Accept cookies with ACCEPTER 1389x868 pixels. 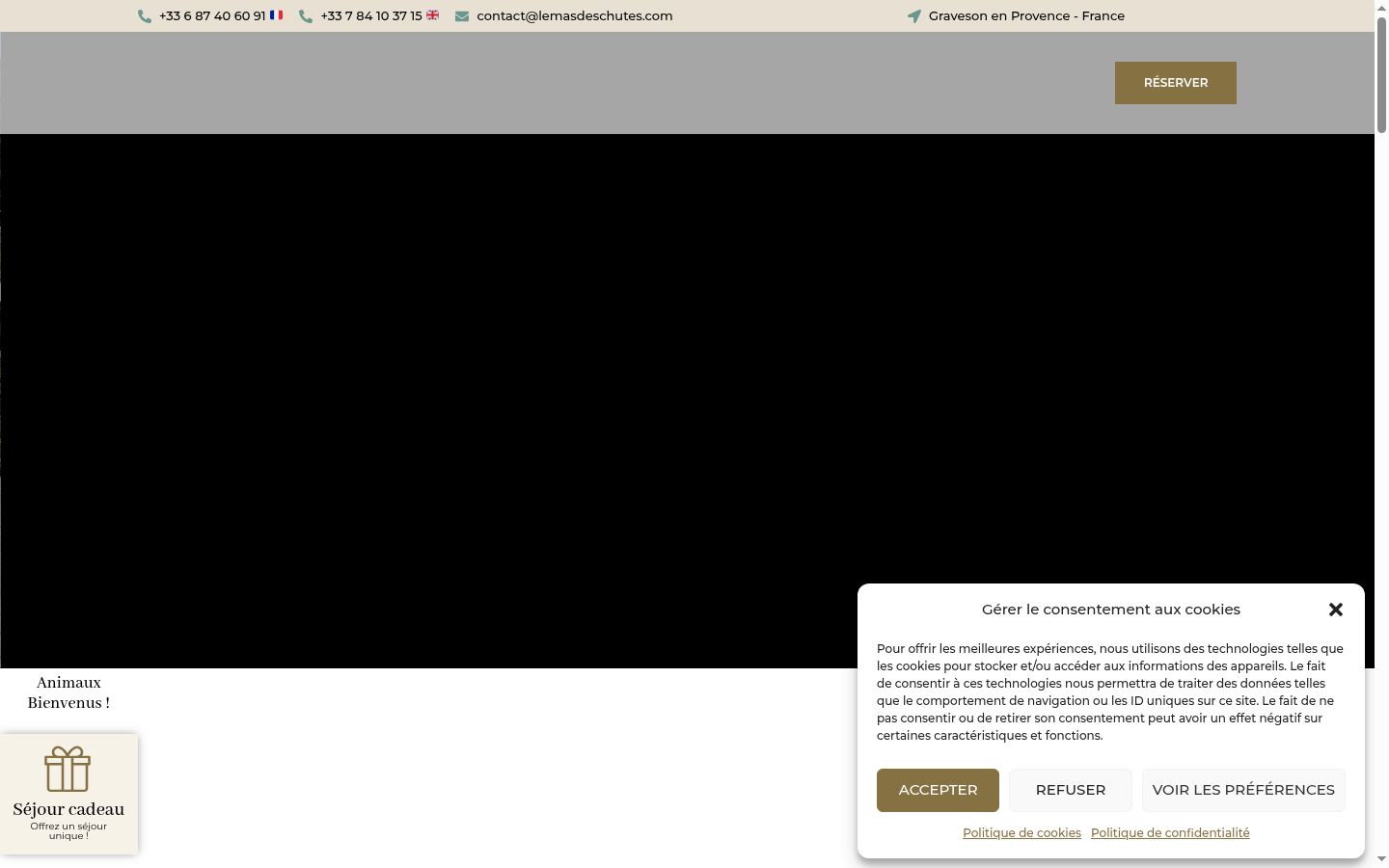[938, 790]
